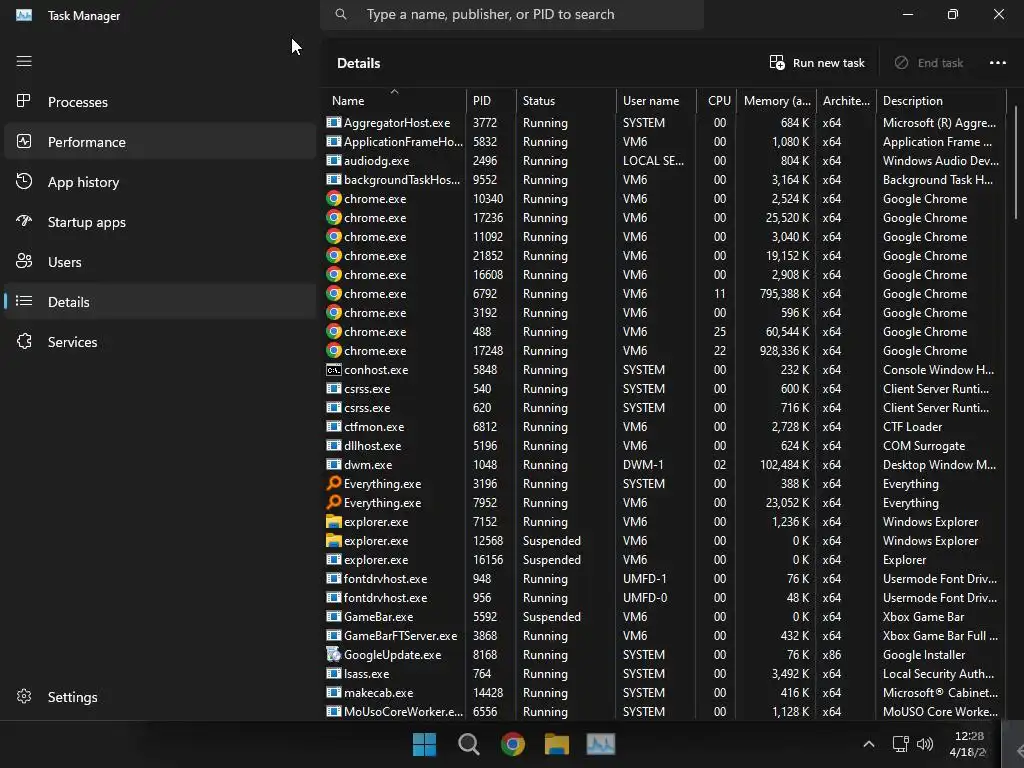Click the conhost.exe console icon
The width and height of the screenshot is (1024, 768).
(x=334, y=370)
